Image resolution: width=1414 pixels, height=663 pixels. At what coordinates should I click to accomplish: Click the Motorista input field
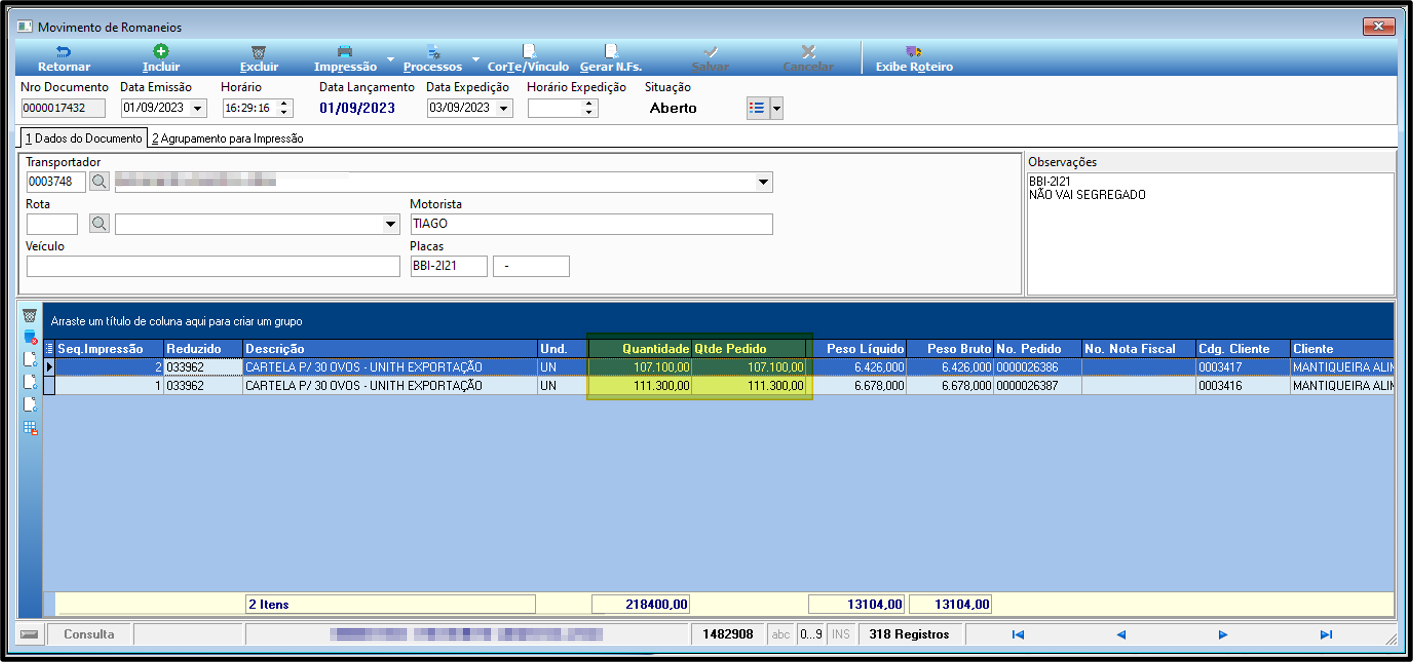click(x=592, y=224)
